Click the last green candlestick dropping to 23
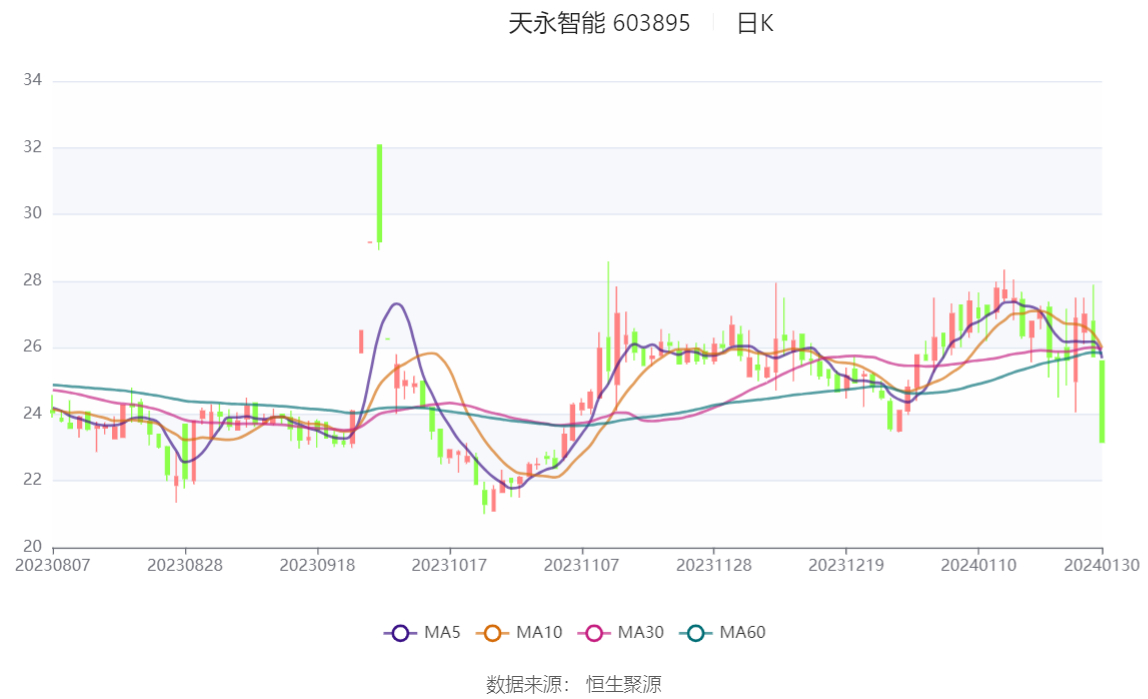Image resolution: width=1148 pixels, height=699 pixels. click(1102, 401)
